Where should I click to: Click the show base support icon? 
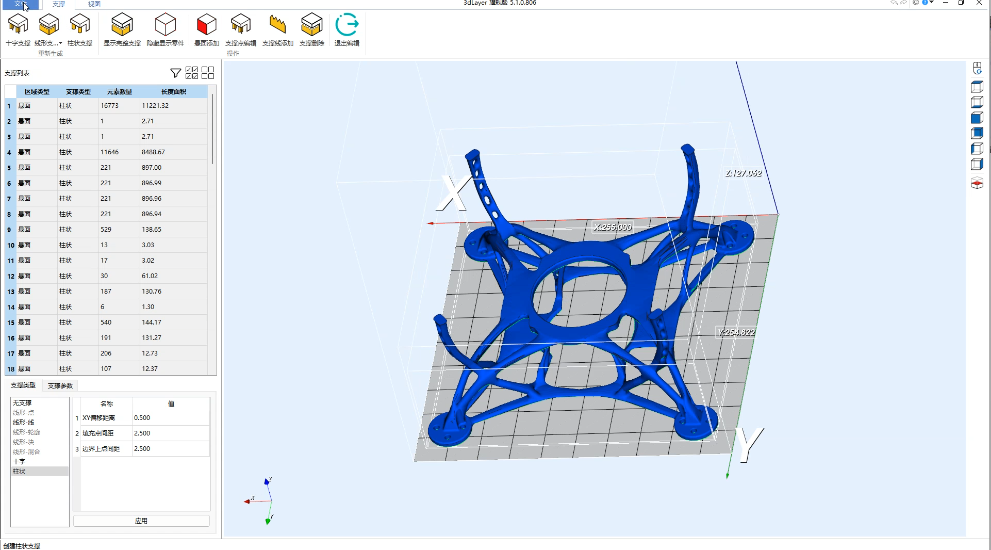point(121,26)
